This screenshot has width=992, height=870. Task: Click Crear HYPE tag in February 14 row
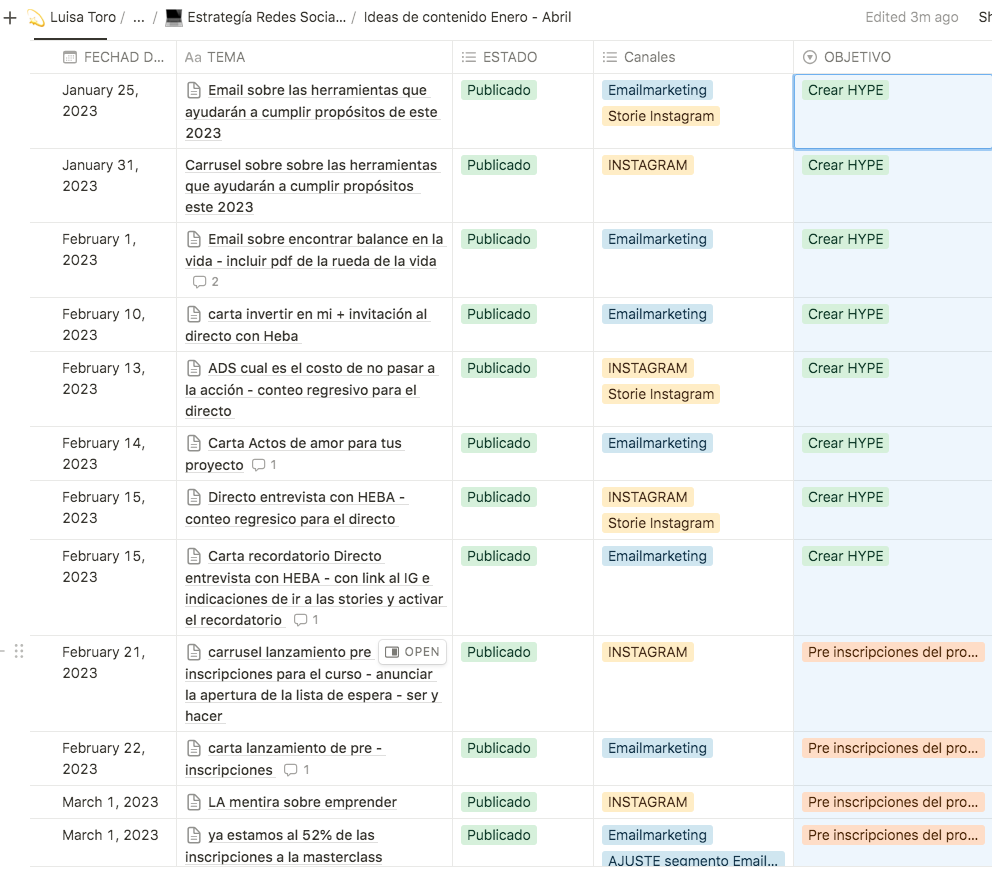845,443
